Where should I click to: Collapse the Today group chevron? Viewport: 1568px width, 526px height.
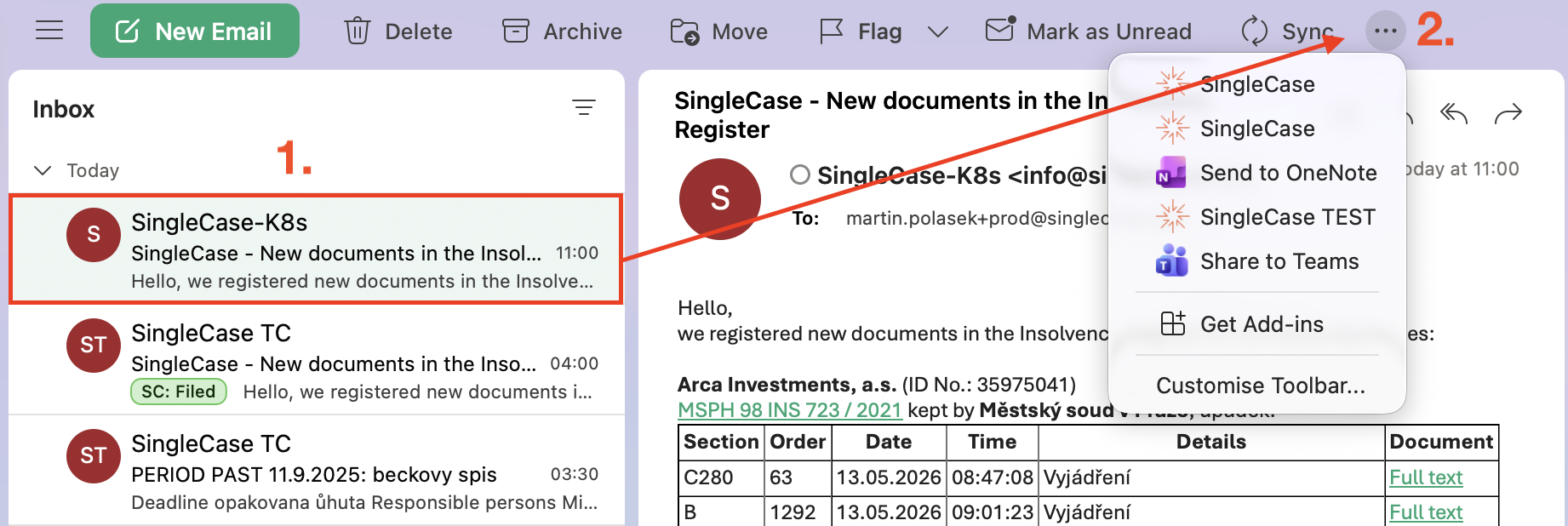[43, 170]
